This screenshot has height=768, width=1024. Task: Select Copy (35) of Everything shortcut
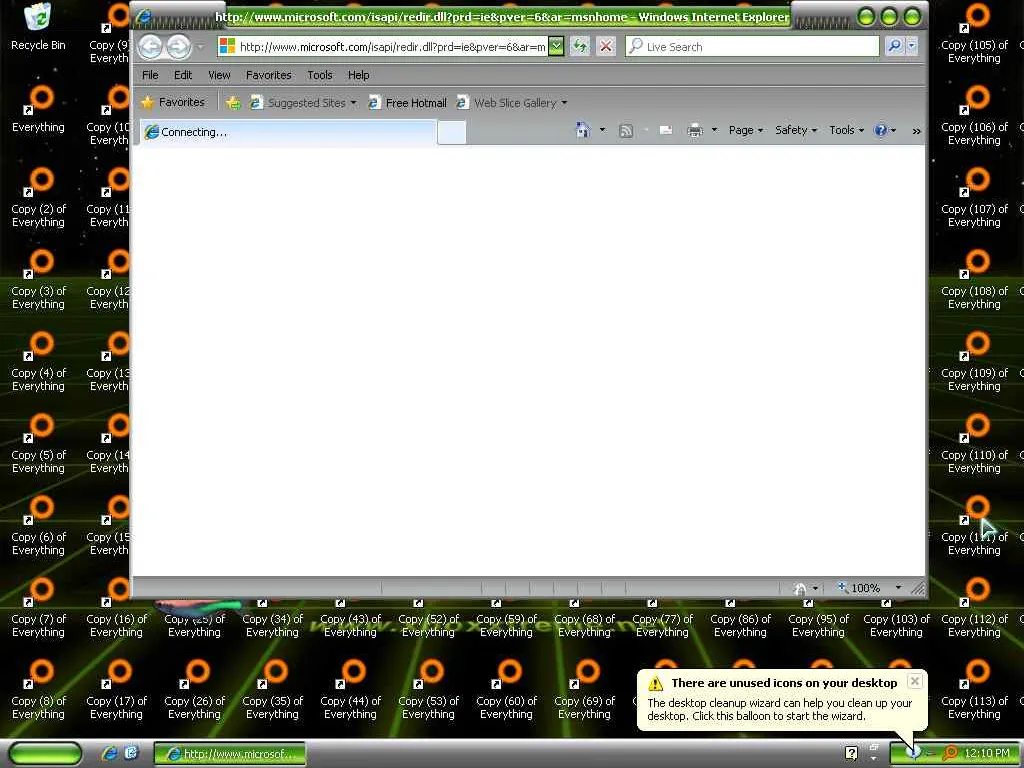(272, 690)
